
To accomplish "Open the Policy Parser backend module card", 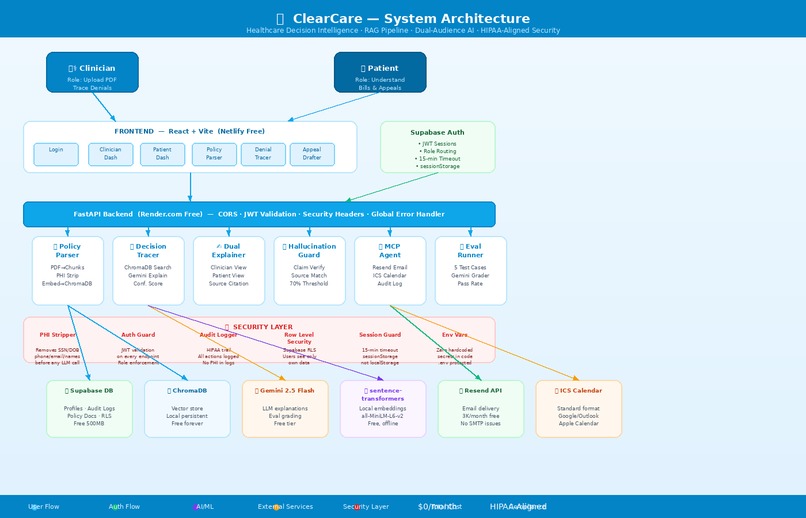I will [68, 271].
